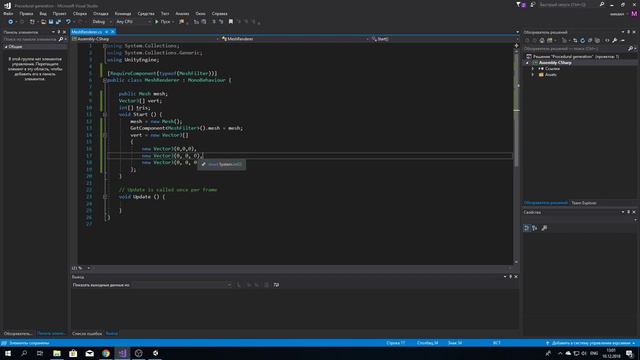
Task: Select the Assembly-CSharp project row
Action: pyautogui.click(x=580, y=63)
